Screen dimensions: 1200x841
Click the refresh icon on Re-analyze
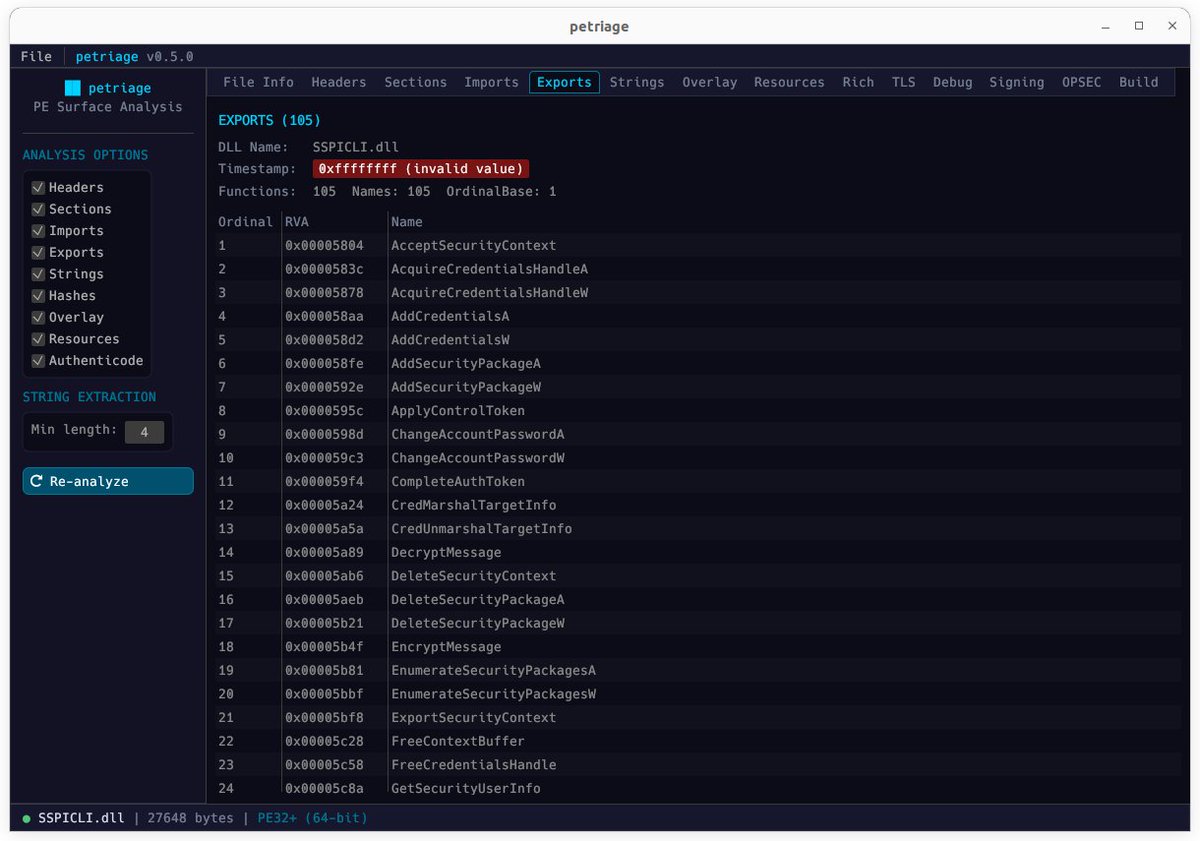pos(37,481)
